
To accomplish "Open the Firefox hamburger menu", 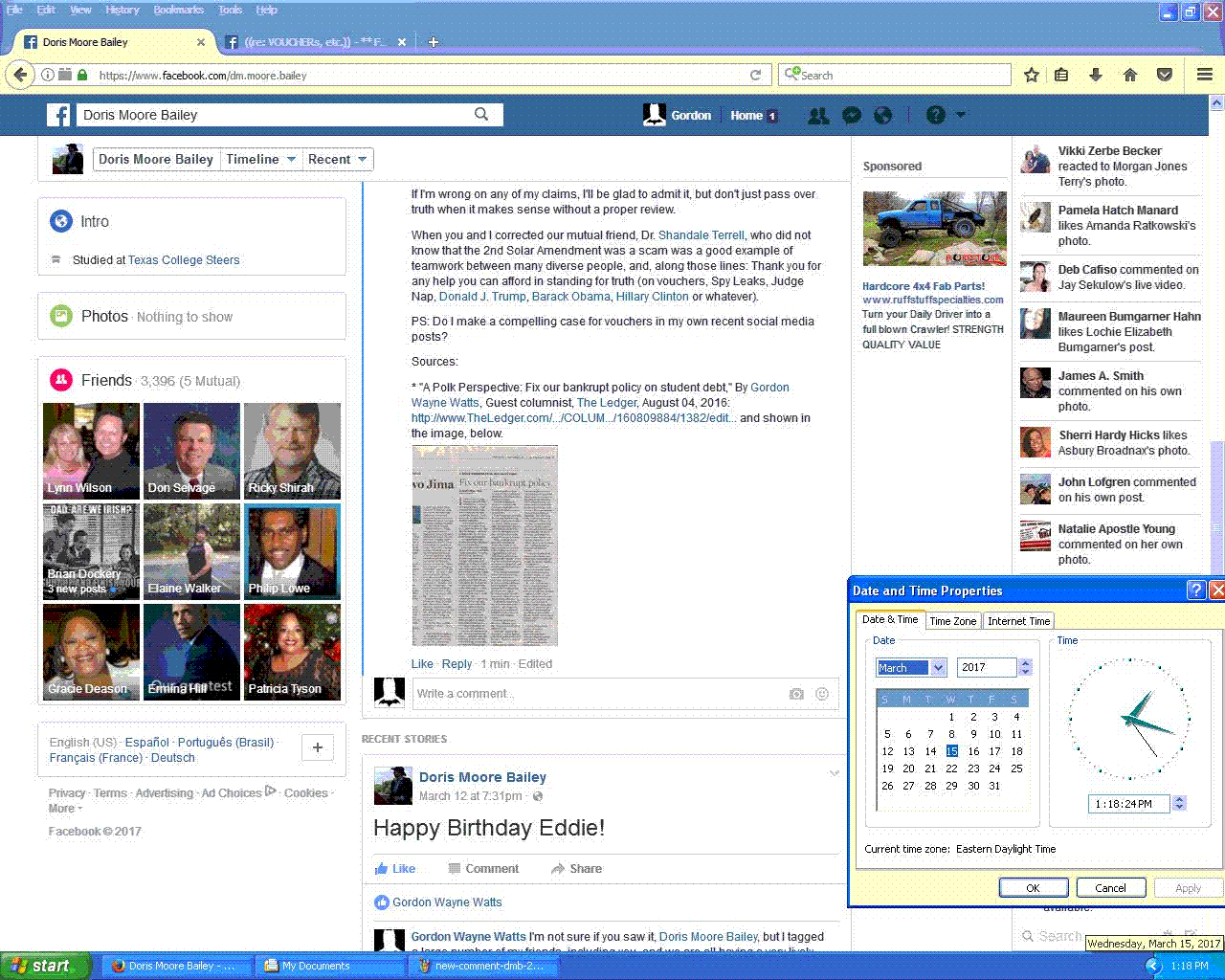I will click(x=1205, y=75).
